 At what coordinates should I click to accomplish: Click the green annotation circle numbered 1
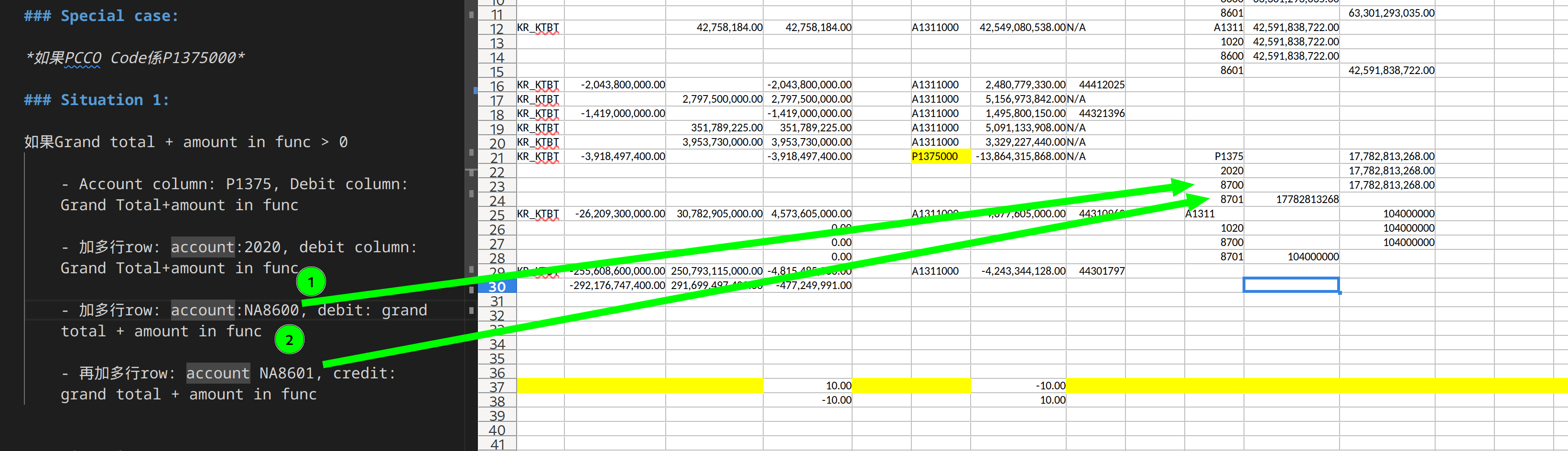(x=311, y=282)
